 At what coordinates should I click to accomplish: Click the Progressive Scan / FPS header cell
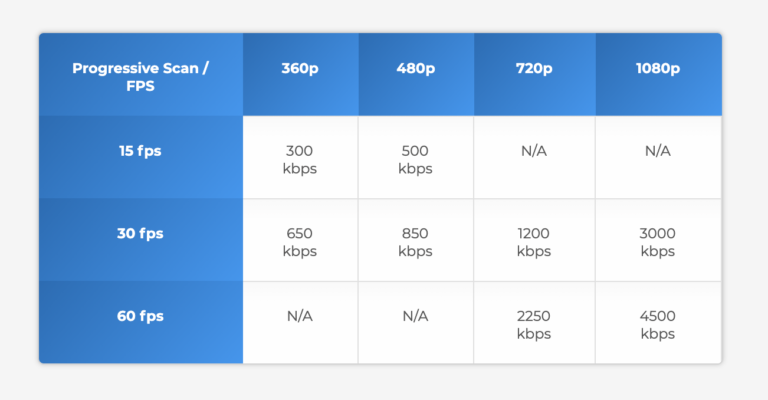(140, 76)
